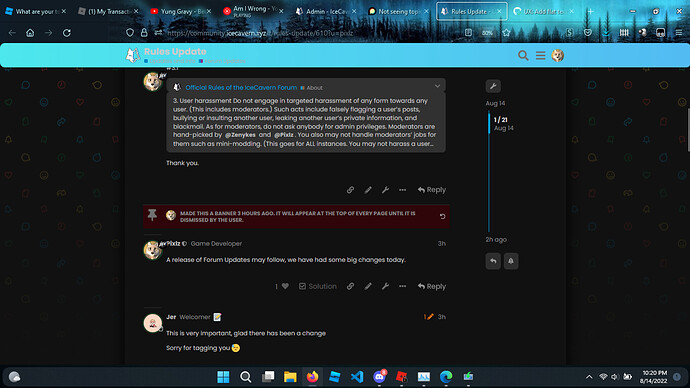Open admin wrench on the Forum Updates post

[385, 286]
